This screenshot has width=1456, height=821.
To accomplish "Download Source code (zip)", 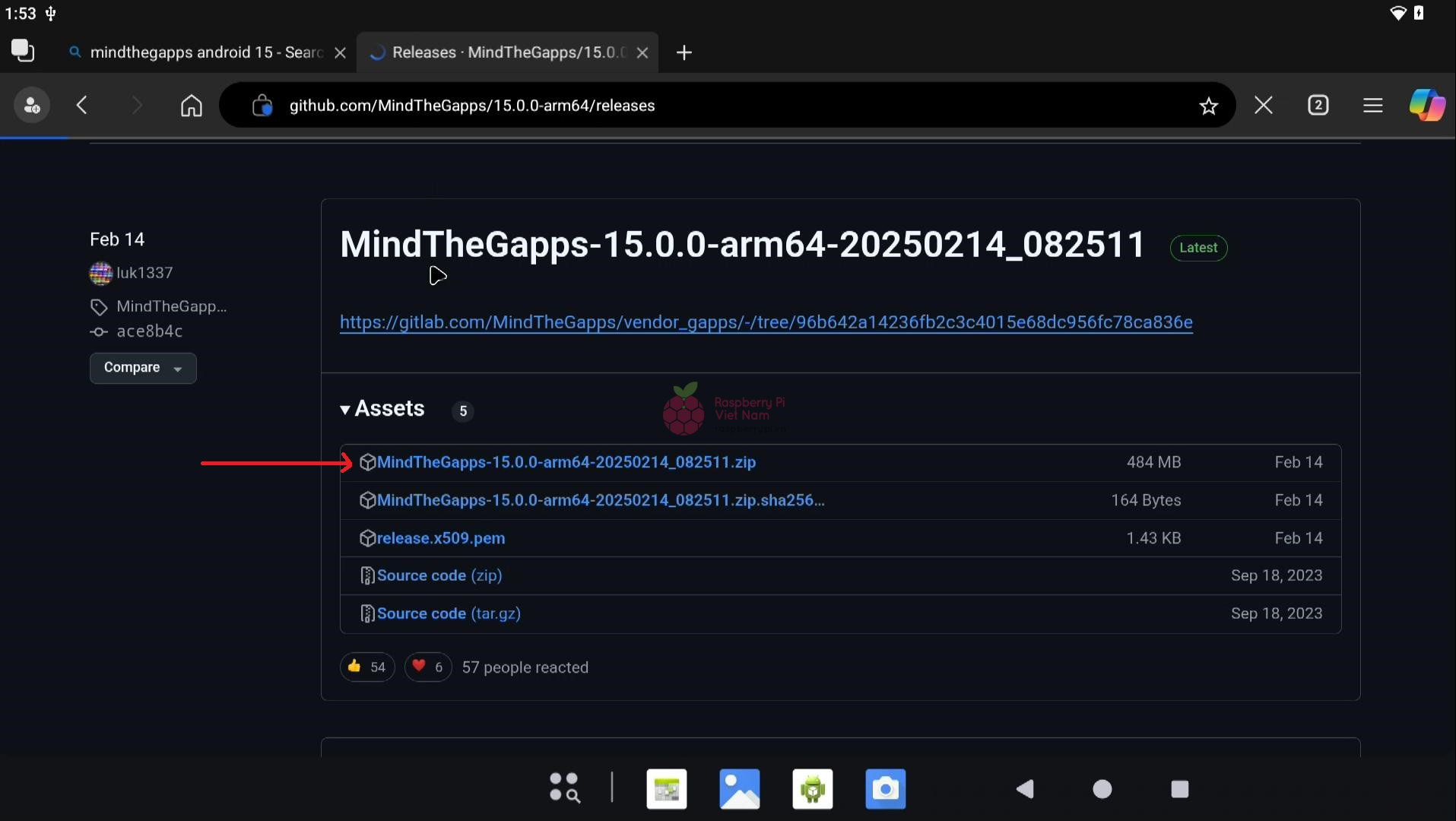I will coord(439,575).
